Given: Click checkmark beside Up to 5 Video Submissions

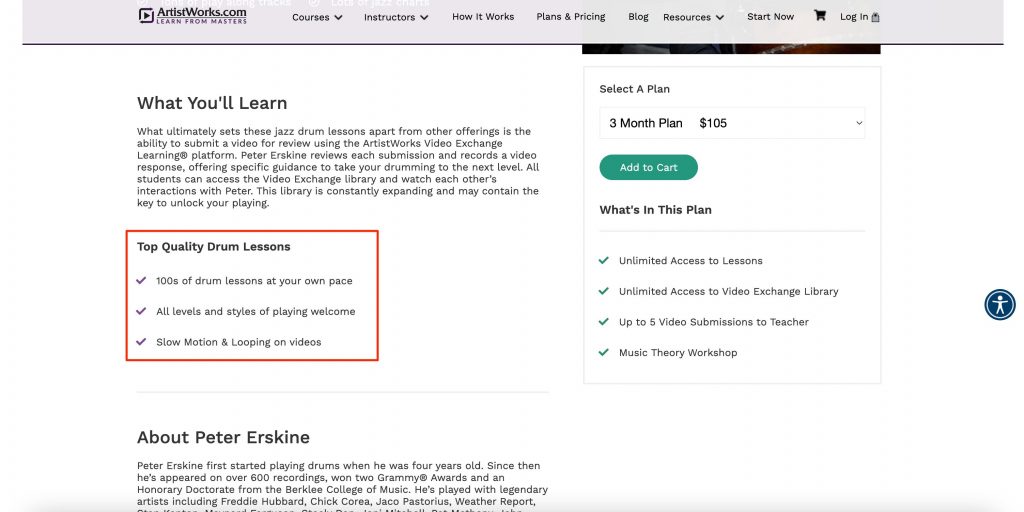Looking at the screenshot, I should (x=604, y=321).
